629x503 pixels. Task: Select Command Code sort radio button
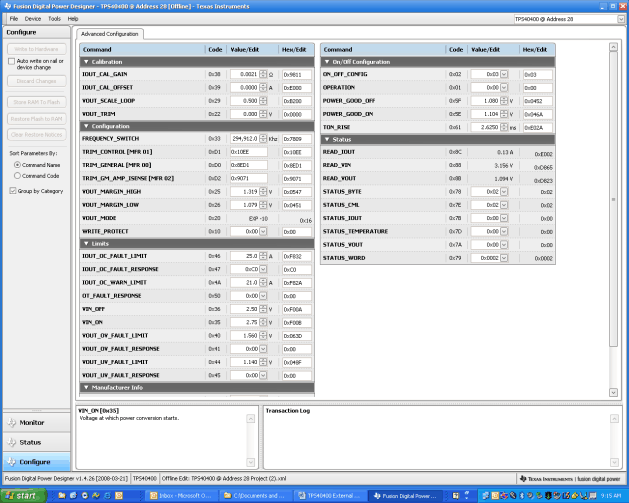(17, 176)
